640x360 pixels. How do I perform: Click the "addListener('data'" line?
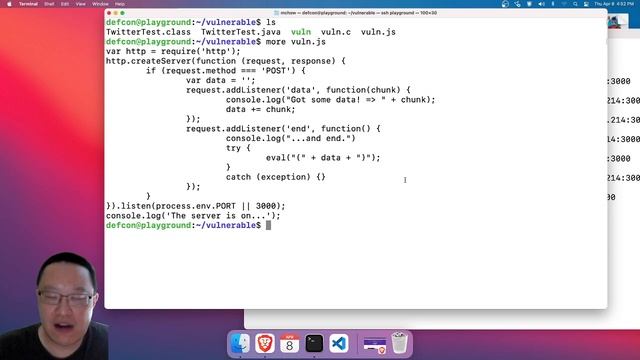(x=298, y=90)
